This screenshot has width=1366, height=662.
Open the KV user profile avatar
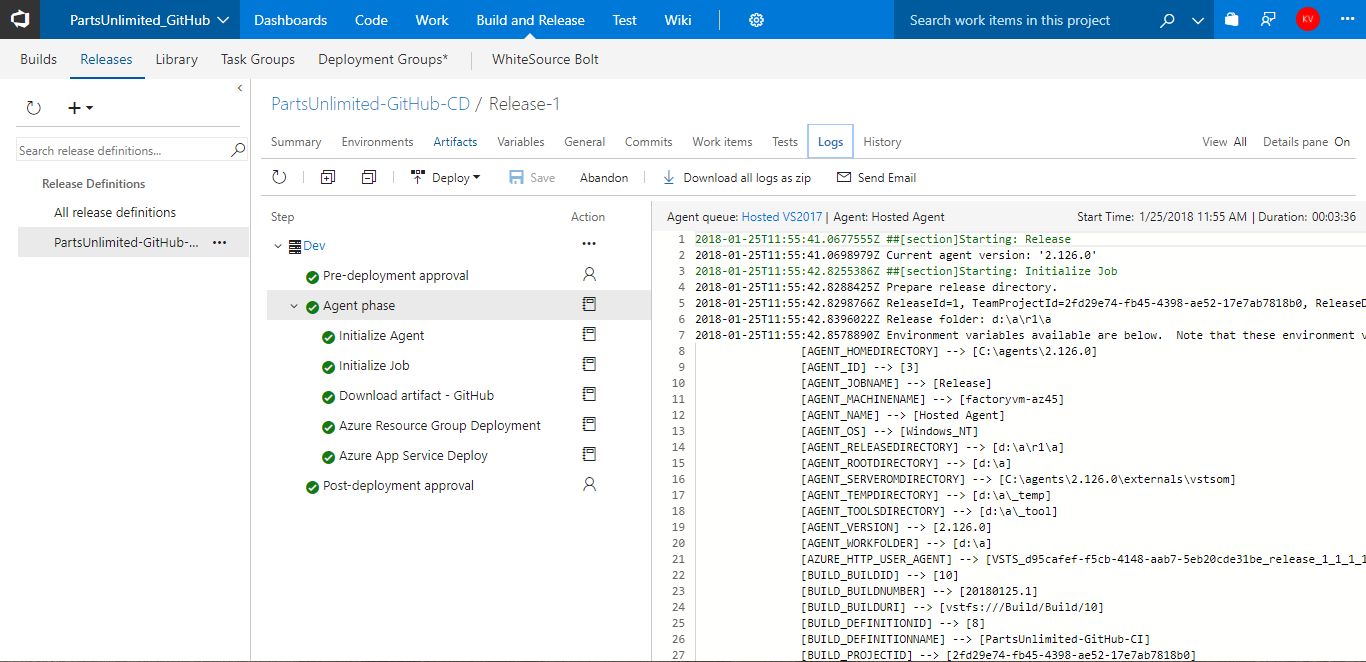click(x=1307, y=20)
